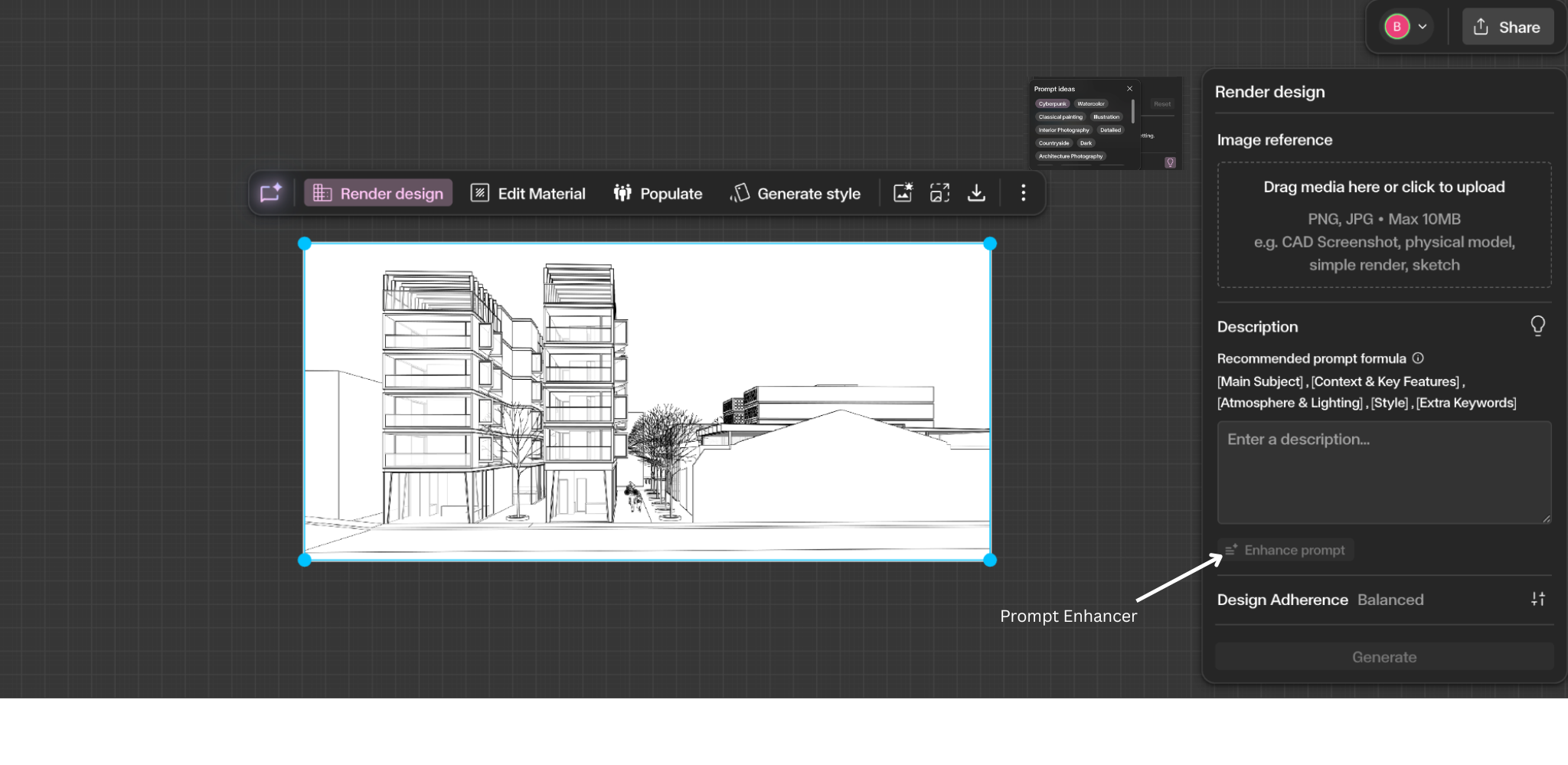Close the Prompt ideas popup
The image size is (1568, 765).
pos(1129,89)
